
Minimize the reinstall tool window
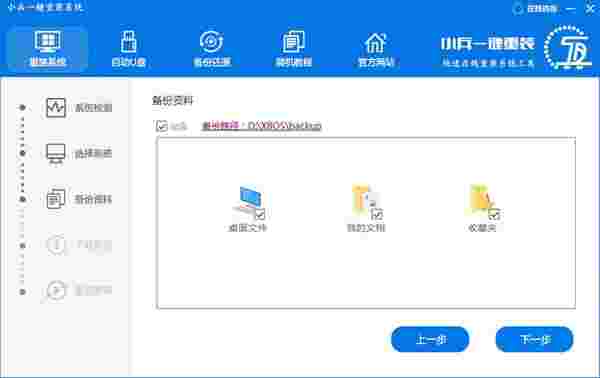click(x=571, y=8)
